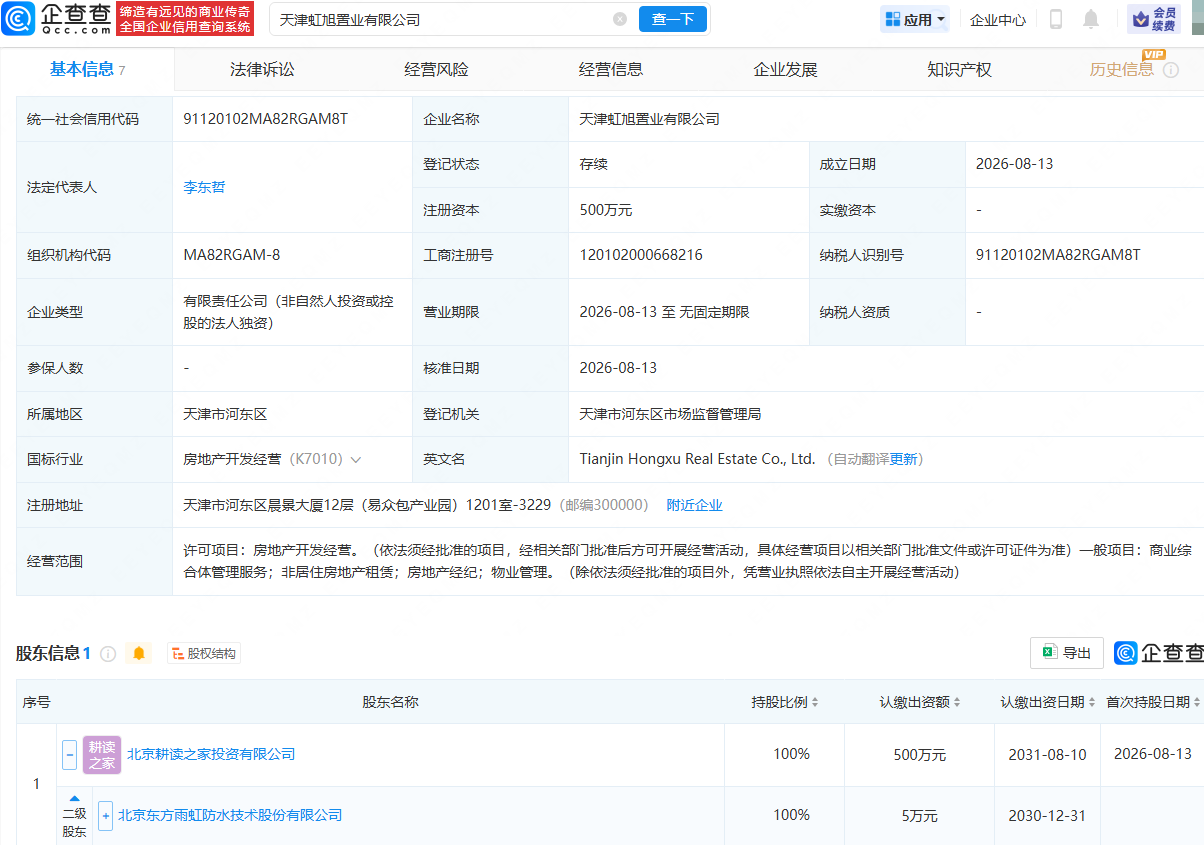Switch to the 经营风险 tab

click(436, 69)
